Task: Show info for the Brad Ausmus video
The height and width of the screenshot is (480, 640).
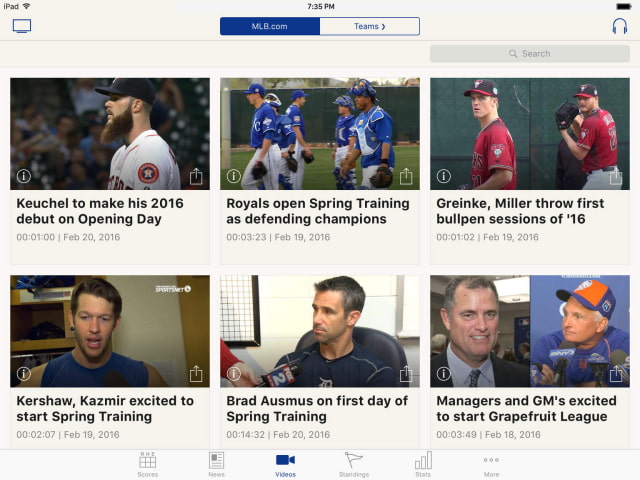Action: point(233,373)
